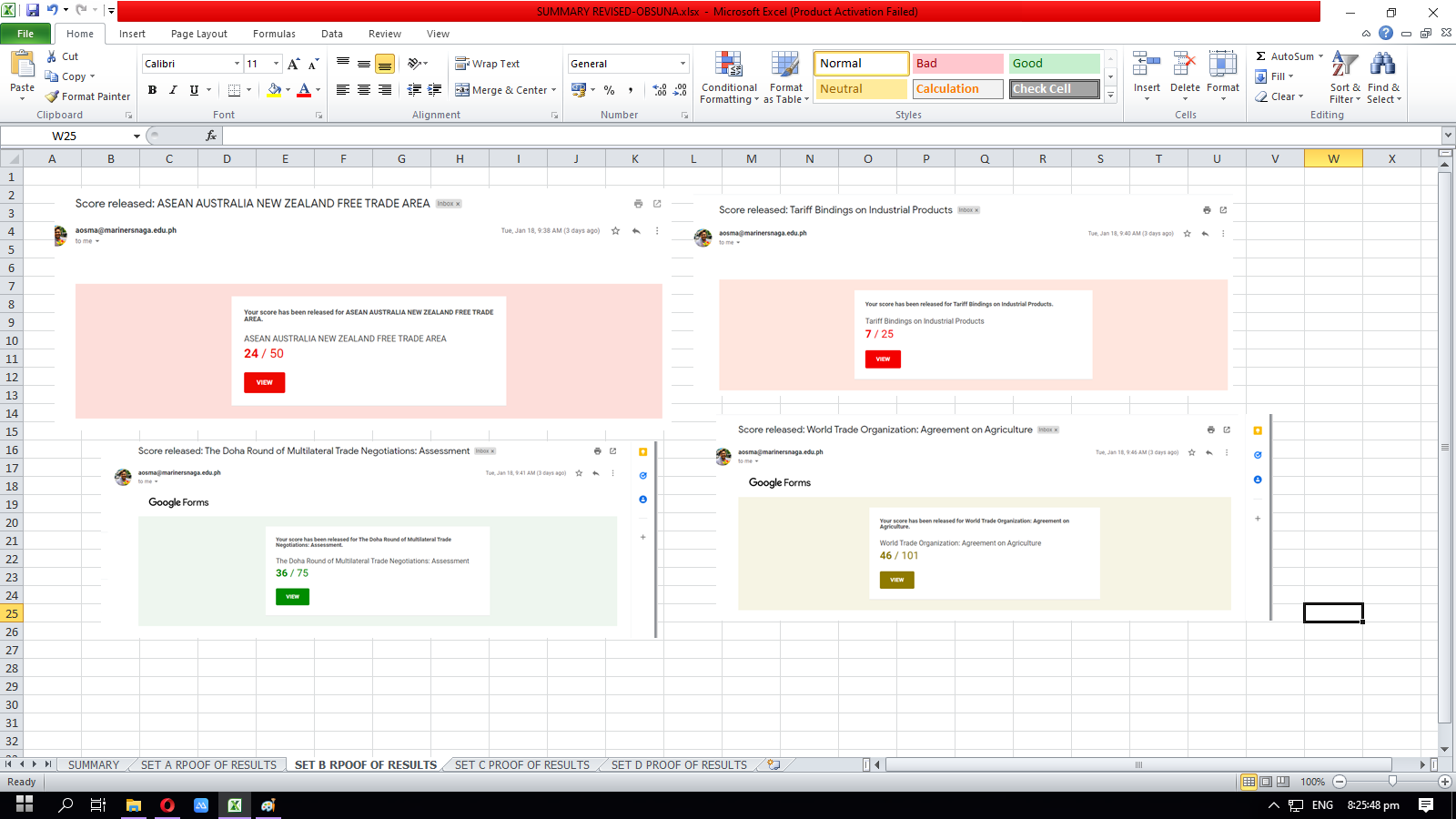Toggle middle vertical alignment
Screen dimensions: 1456x819
[364, 64]
